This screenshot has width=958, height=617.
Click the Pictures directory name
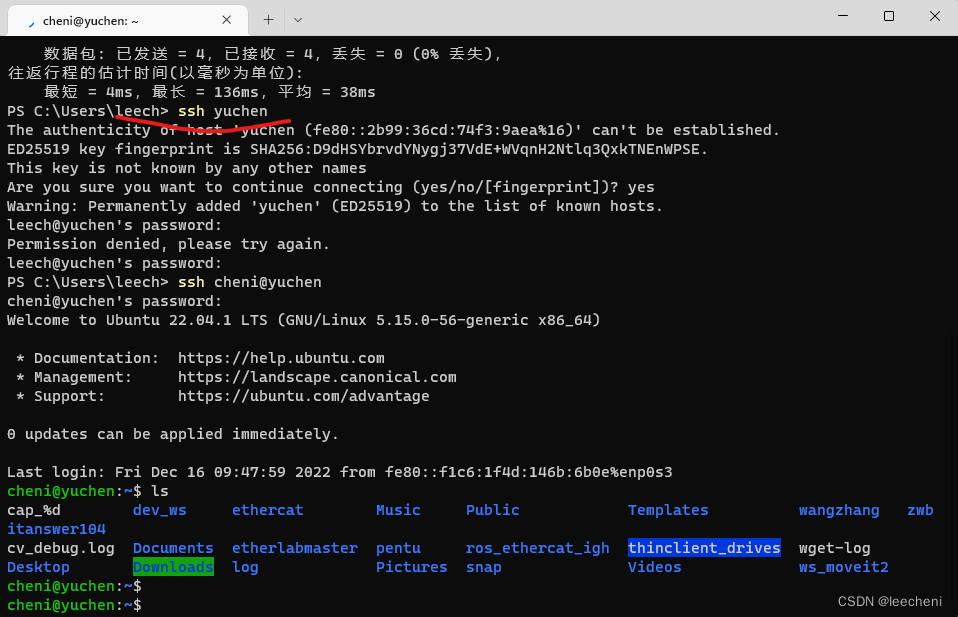411,566
